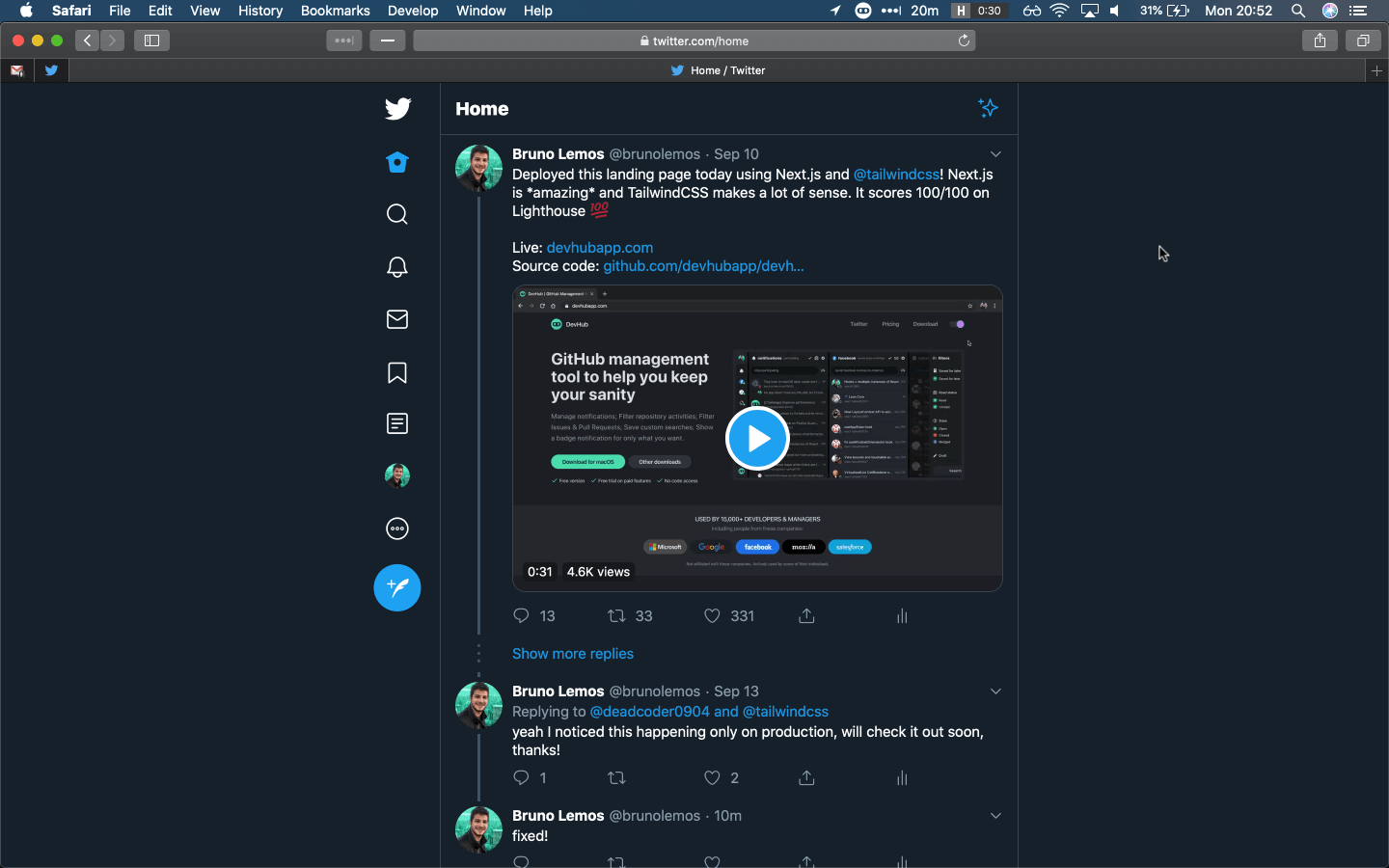Viewport: 1389px width, 868px height.
Task: Expand the Sep 10 tweet options chevron
Action: point(995,154)
